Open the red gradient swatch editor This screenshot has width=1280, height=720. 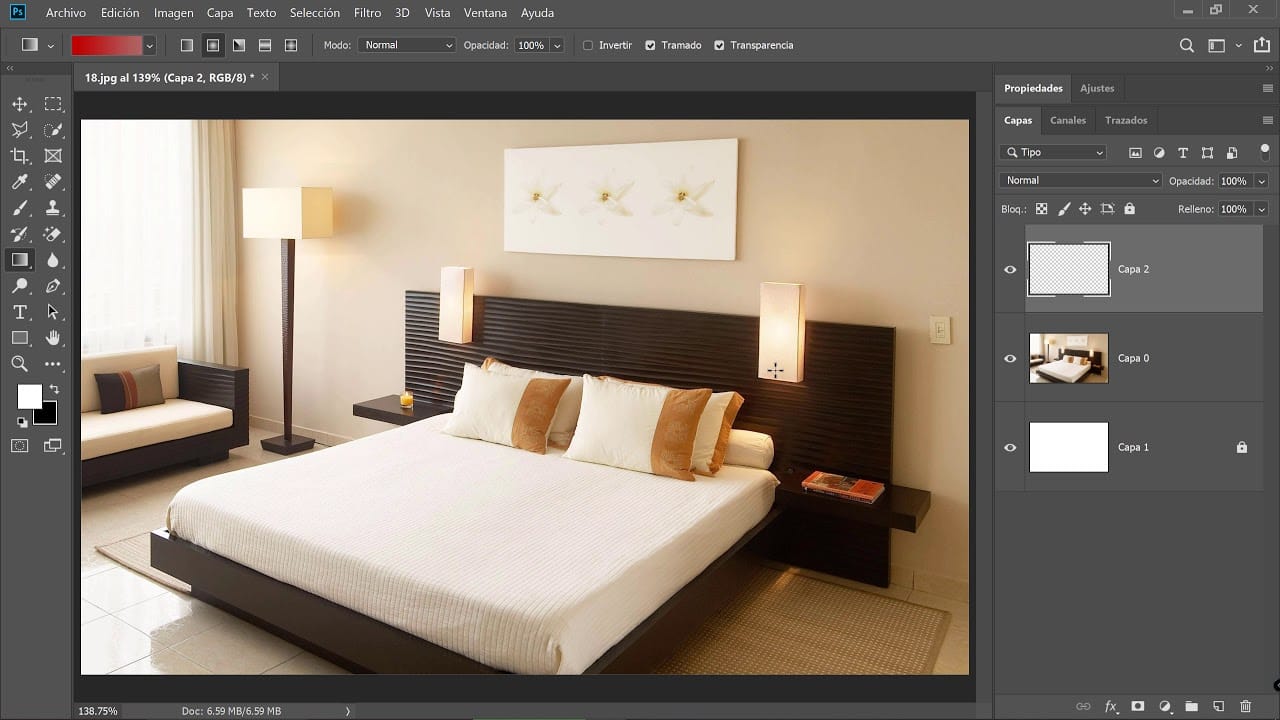[x=107, y=45]
